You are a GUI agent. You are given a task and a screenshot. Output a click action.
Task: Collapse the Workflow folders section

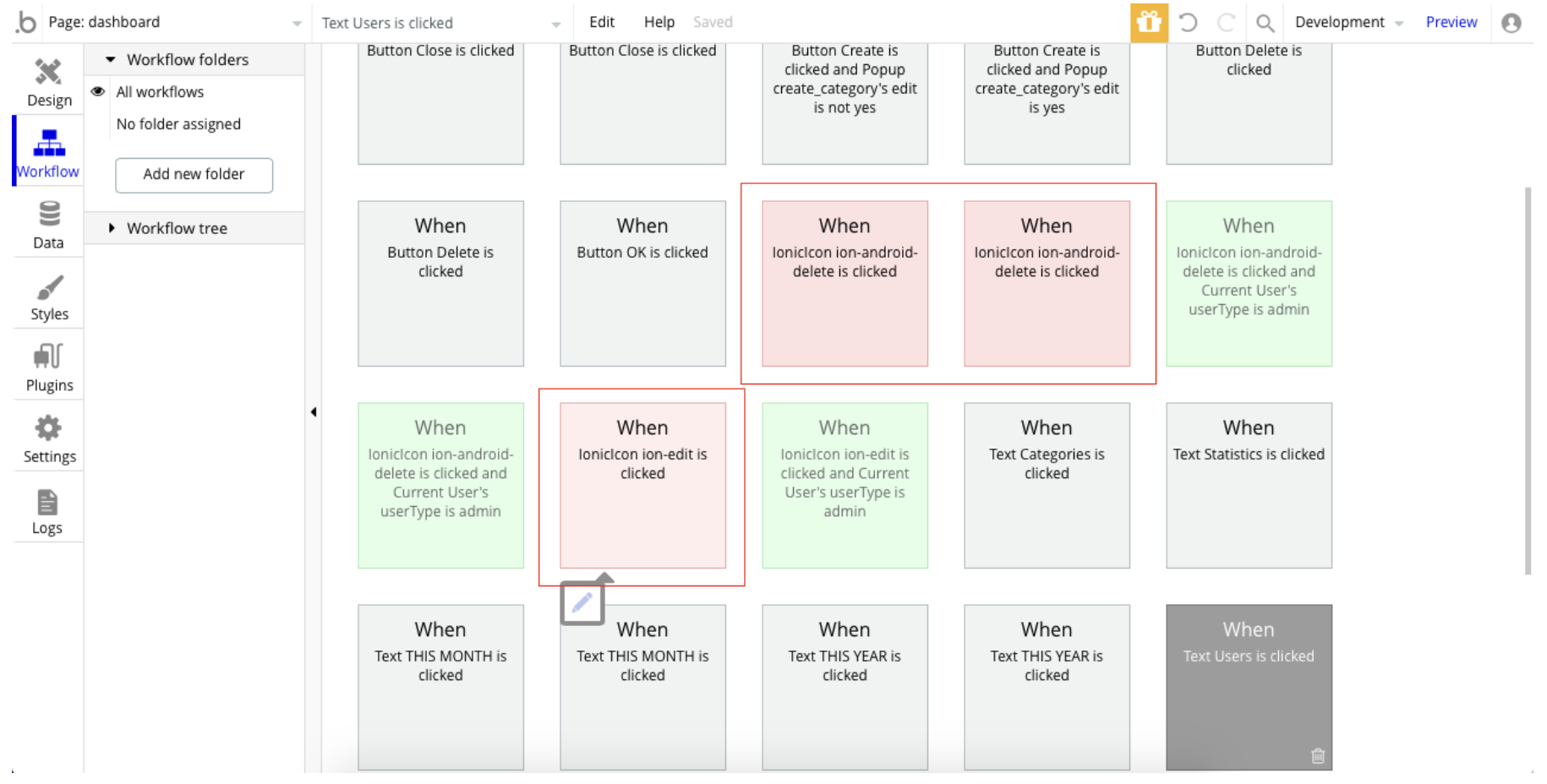pos(111,59)
